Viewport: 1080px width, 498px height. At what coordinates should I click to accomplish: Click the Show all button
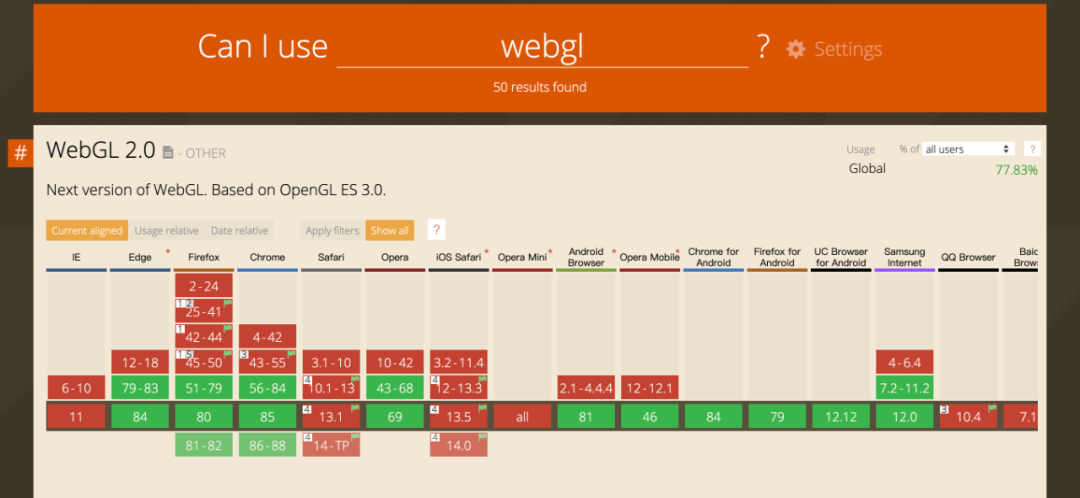click(x=390, y=231)
